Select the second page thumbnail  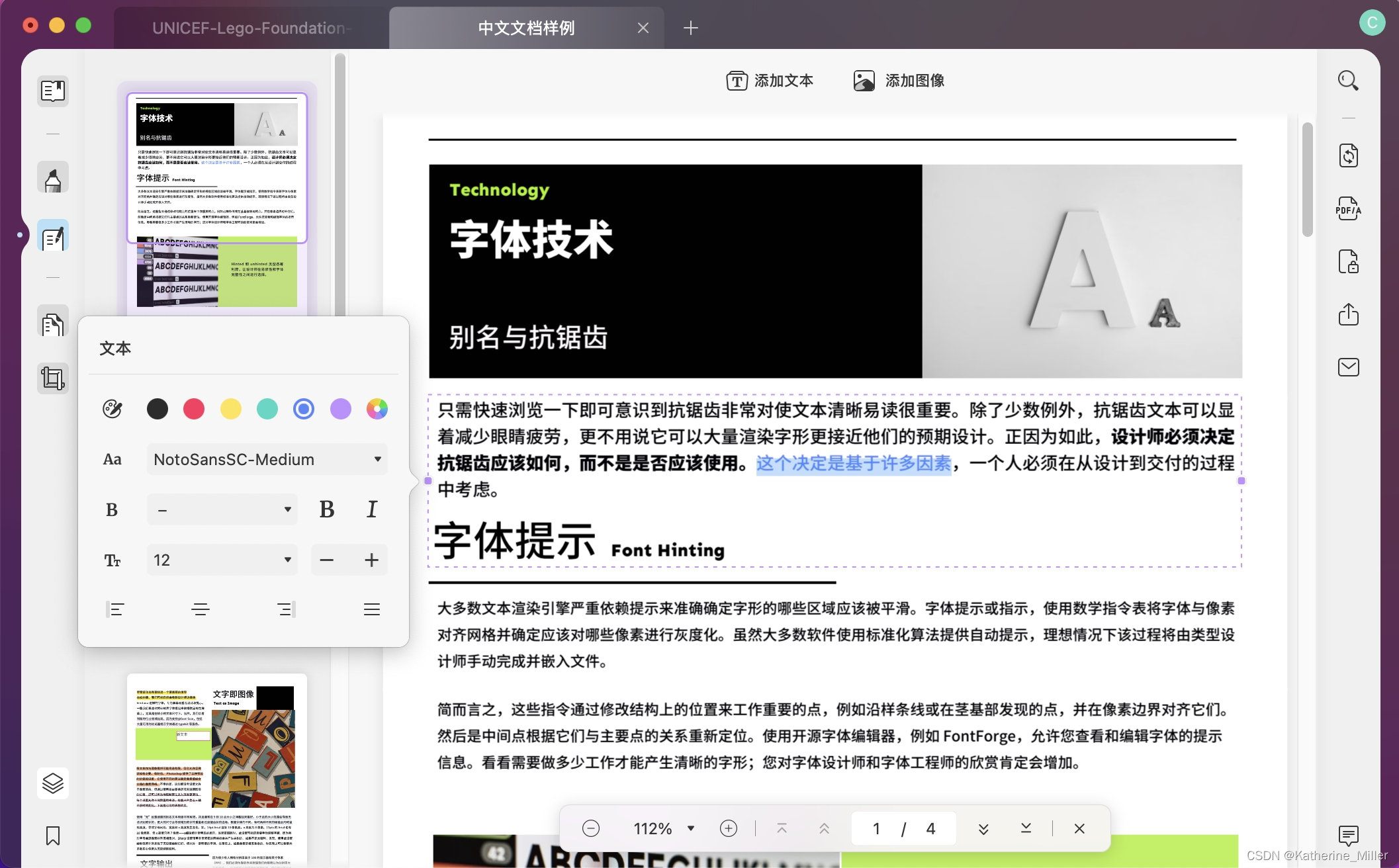[x=216, y=767]
